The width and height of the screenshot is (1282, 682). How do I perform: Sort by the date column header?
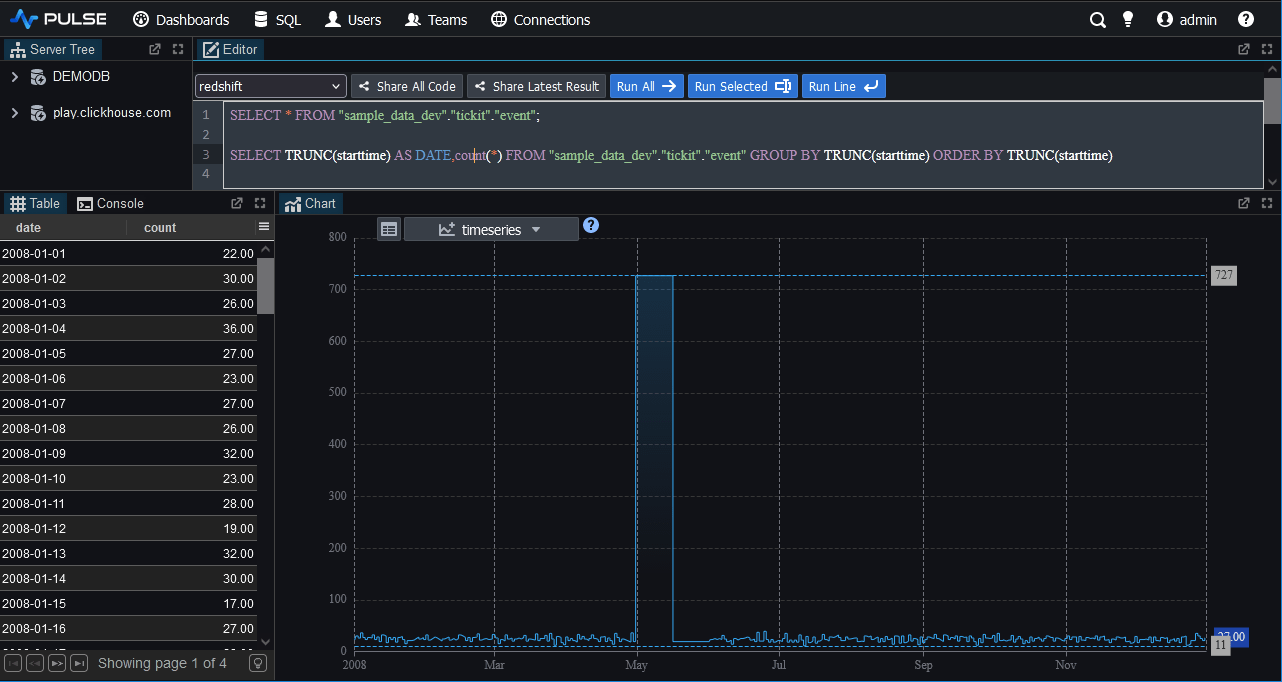tap(64, 228)
